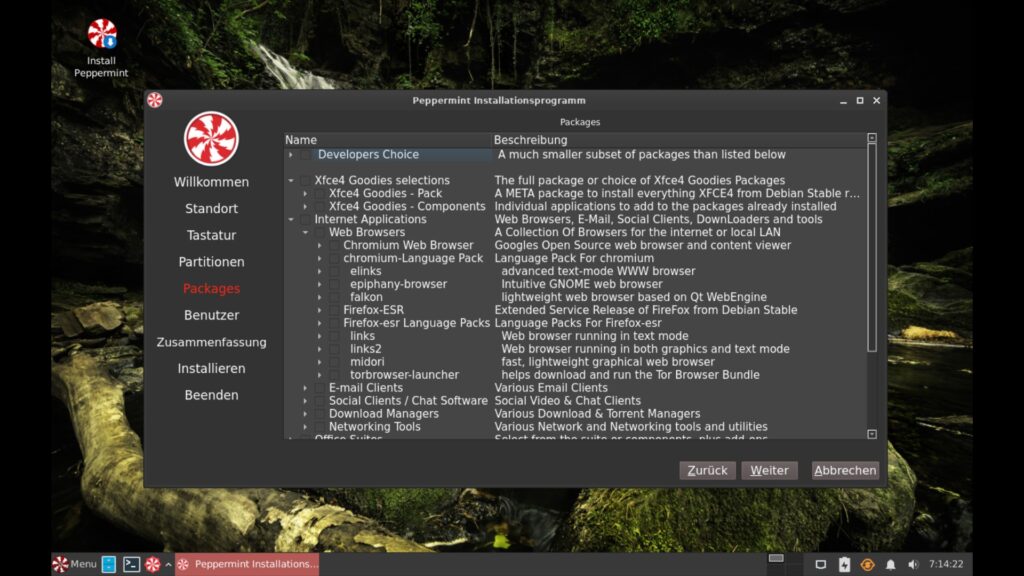Open the launcher's up-arrow menu in the taskbar
The image size is (1024, 576).
[168, 564]
